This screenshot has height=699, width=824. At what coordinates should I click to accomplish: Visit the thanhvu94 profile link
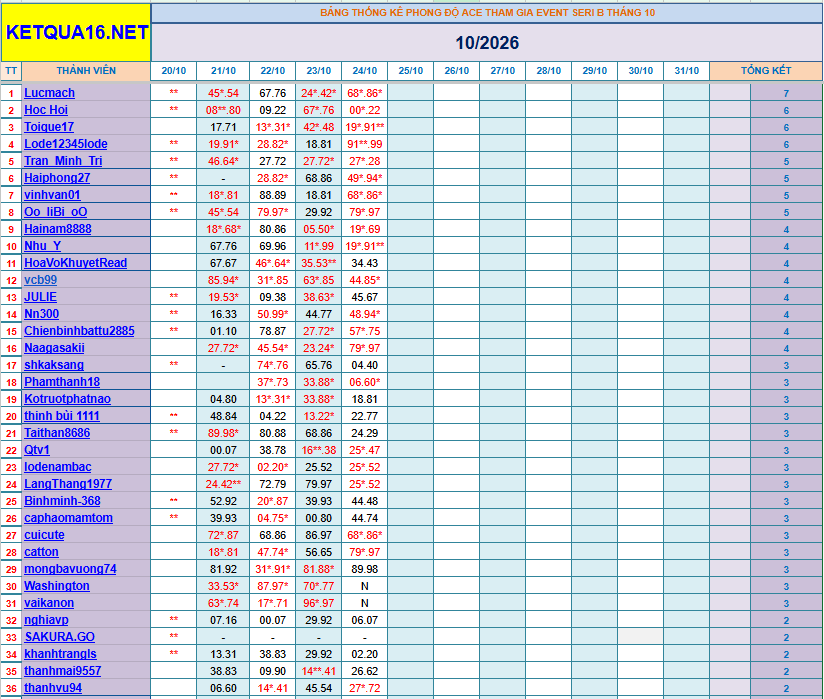coord(53,688)
